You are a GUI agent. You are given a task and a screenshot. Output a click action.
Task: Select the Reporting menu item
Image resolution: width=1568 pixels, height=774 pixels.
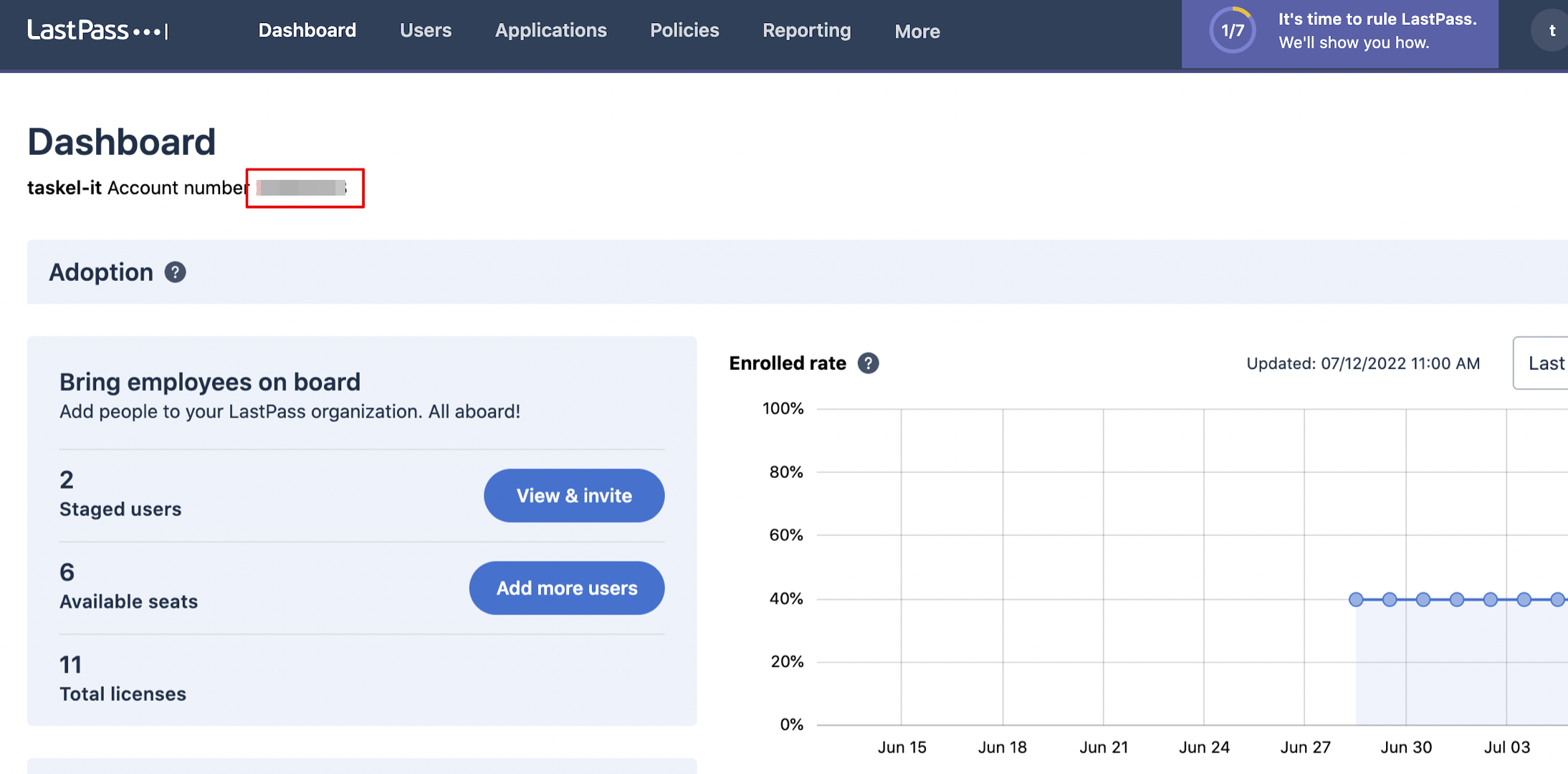[806, 31]
